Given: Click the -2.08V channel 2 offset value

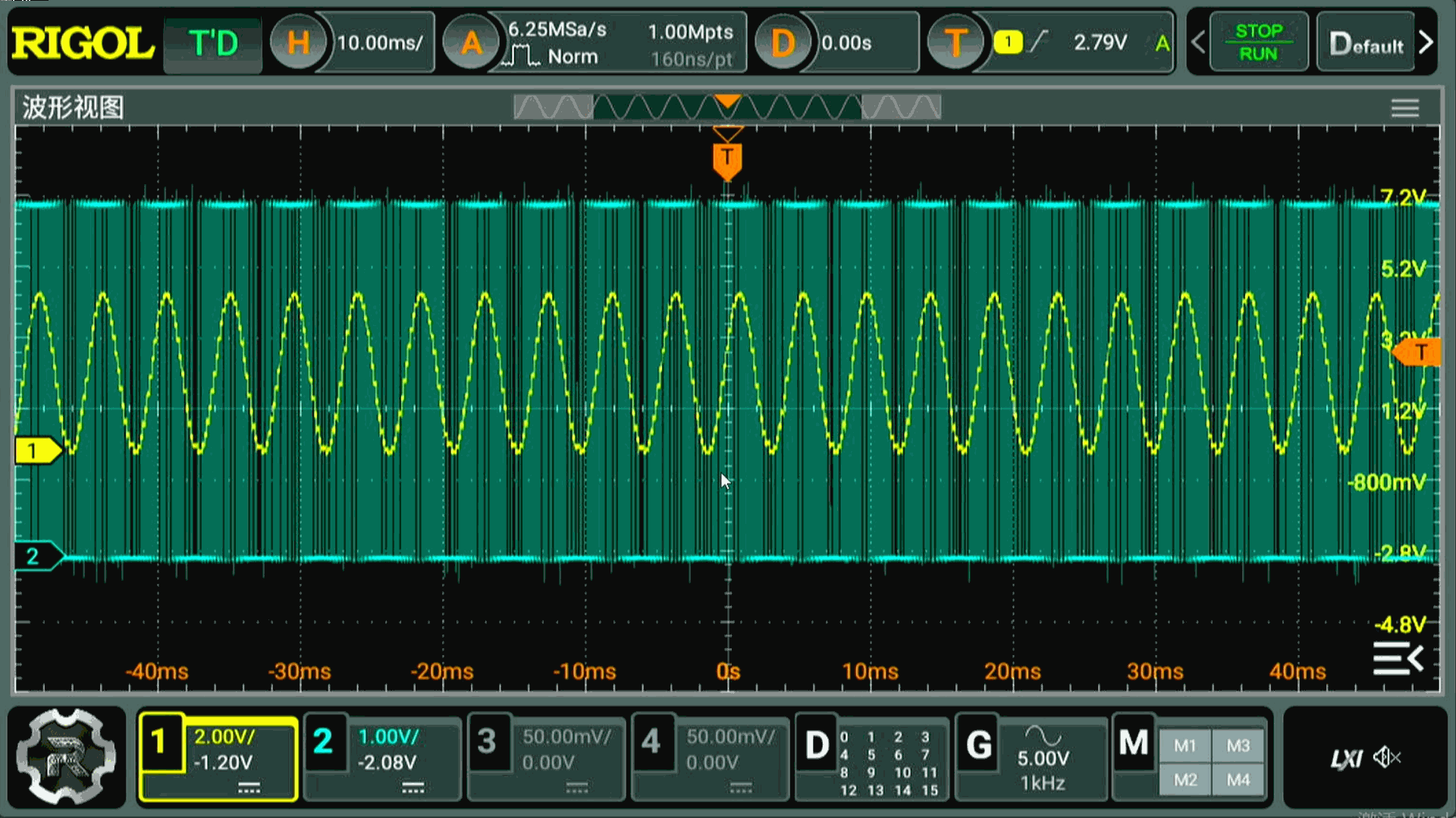Looking at the screenshot, I should click(388, 762).
